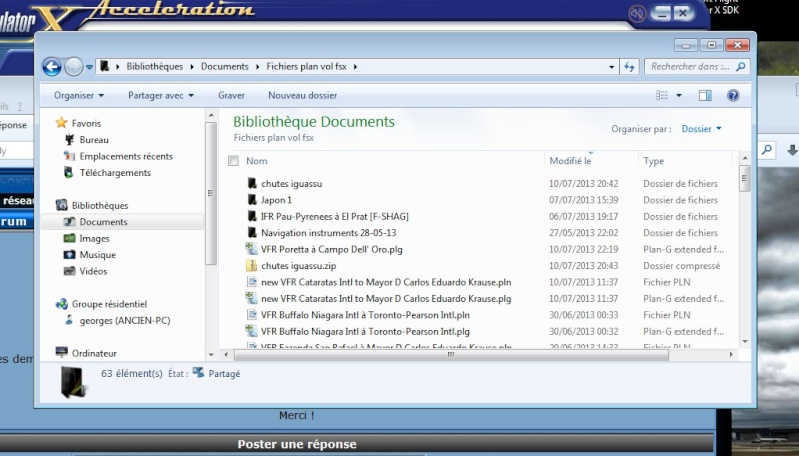Select 'Navigation instruments 28-05-13' folder icon
This screenshot has height=456, width=799.
(x=252, y=232)
